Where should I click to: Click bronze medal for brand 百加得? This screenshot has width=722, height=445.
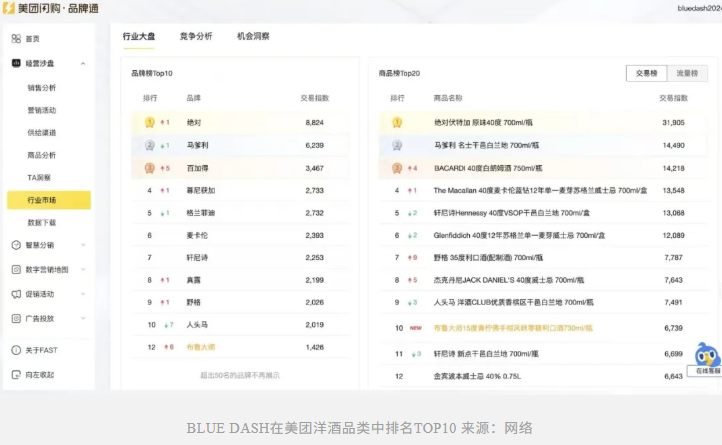tap(150, 168)
